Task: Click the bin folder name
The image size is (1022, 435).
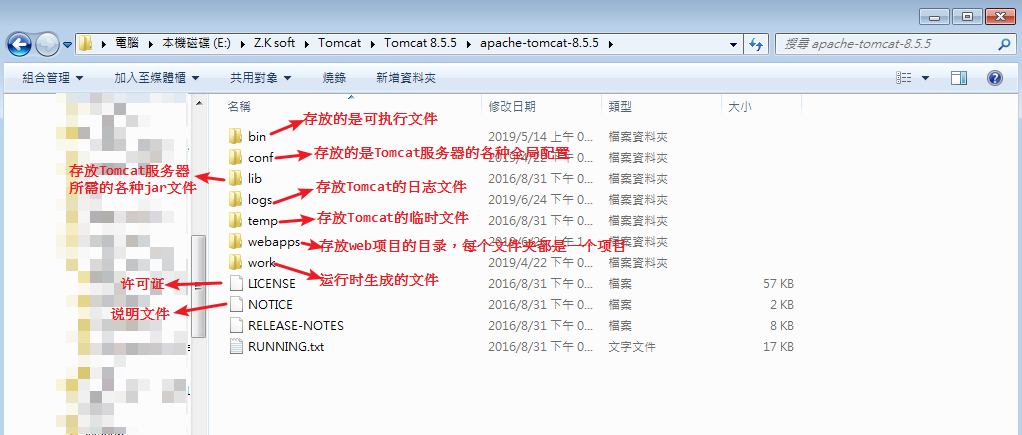Action: (257, 137)
